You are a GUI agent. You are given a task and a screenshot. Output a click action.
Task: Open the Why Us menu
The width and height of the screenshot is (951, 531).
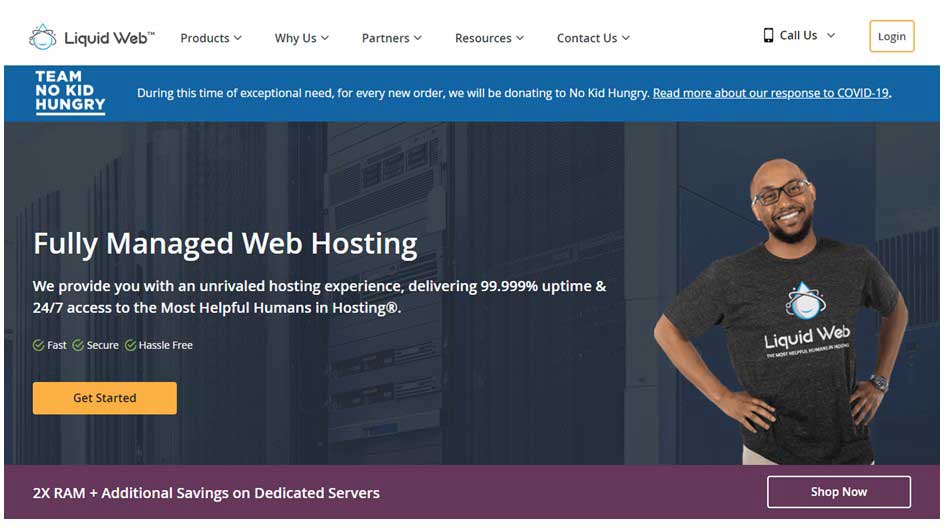point(301,38)
